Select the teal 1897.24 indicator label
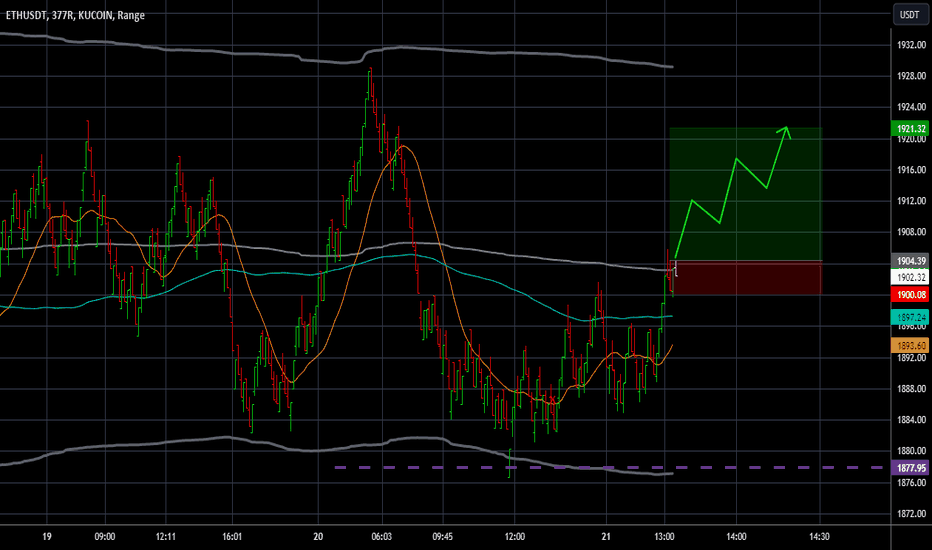The height and width of the screenshot is (550, 932). (x=911, y=317)
